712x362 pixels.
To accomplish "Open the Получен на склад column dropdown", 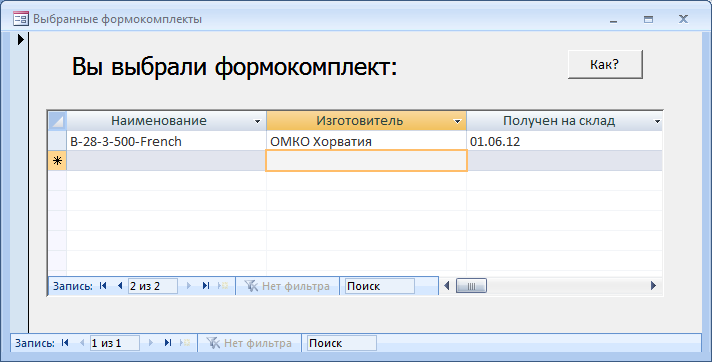I will 657,121.
